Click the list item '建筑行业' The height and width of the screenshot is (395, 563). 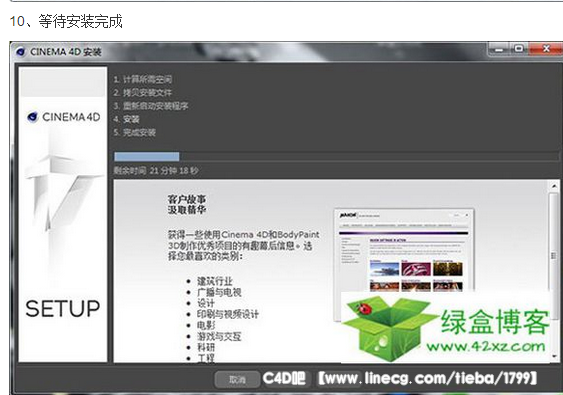point(215,281)
